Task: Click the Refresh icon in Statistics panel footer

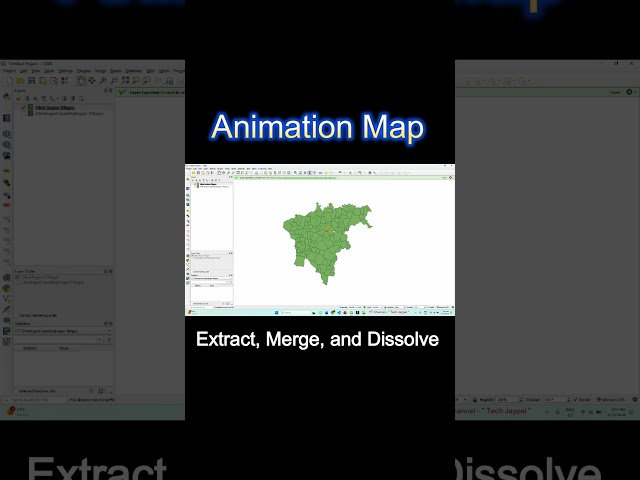Action: (101, 391)
